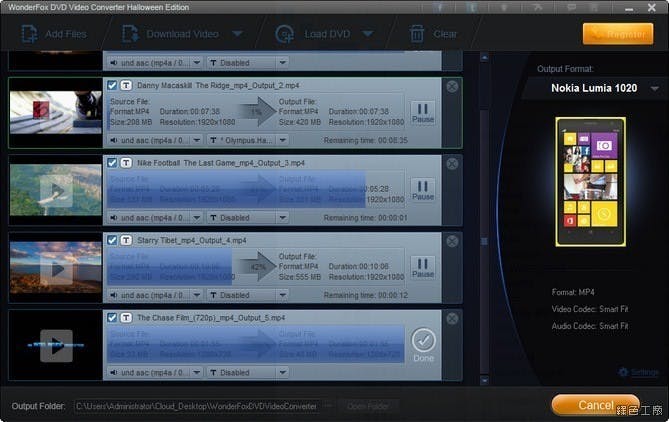The width and height of the screenshot is (669, 422).
Task: Click the Facebook icon in the title bar
Action: point(440,7)
